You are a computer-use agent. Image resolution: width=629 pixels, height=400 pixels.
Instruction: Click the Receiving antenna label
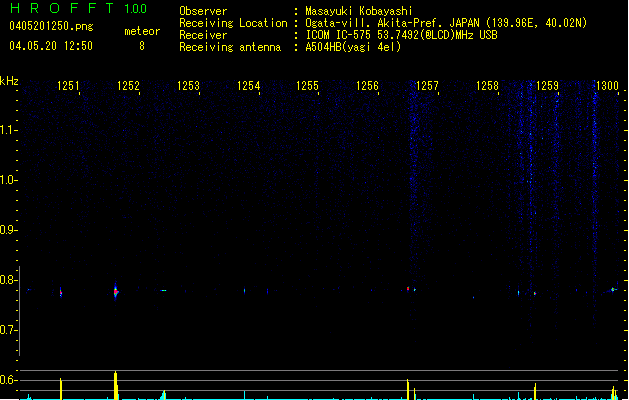pyautogui.click(x=230, y=47)
